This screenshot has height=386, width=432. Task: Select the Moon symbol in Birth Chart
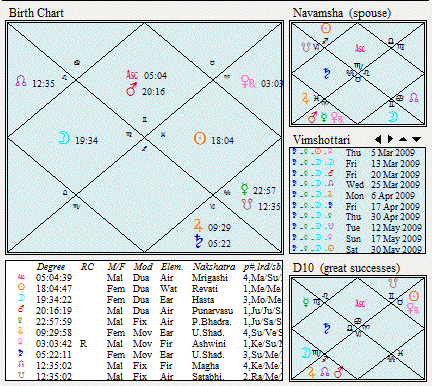64,138
